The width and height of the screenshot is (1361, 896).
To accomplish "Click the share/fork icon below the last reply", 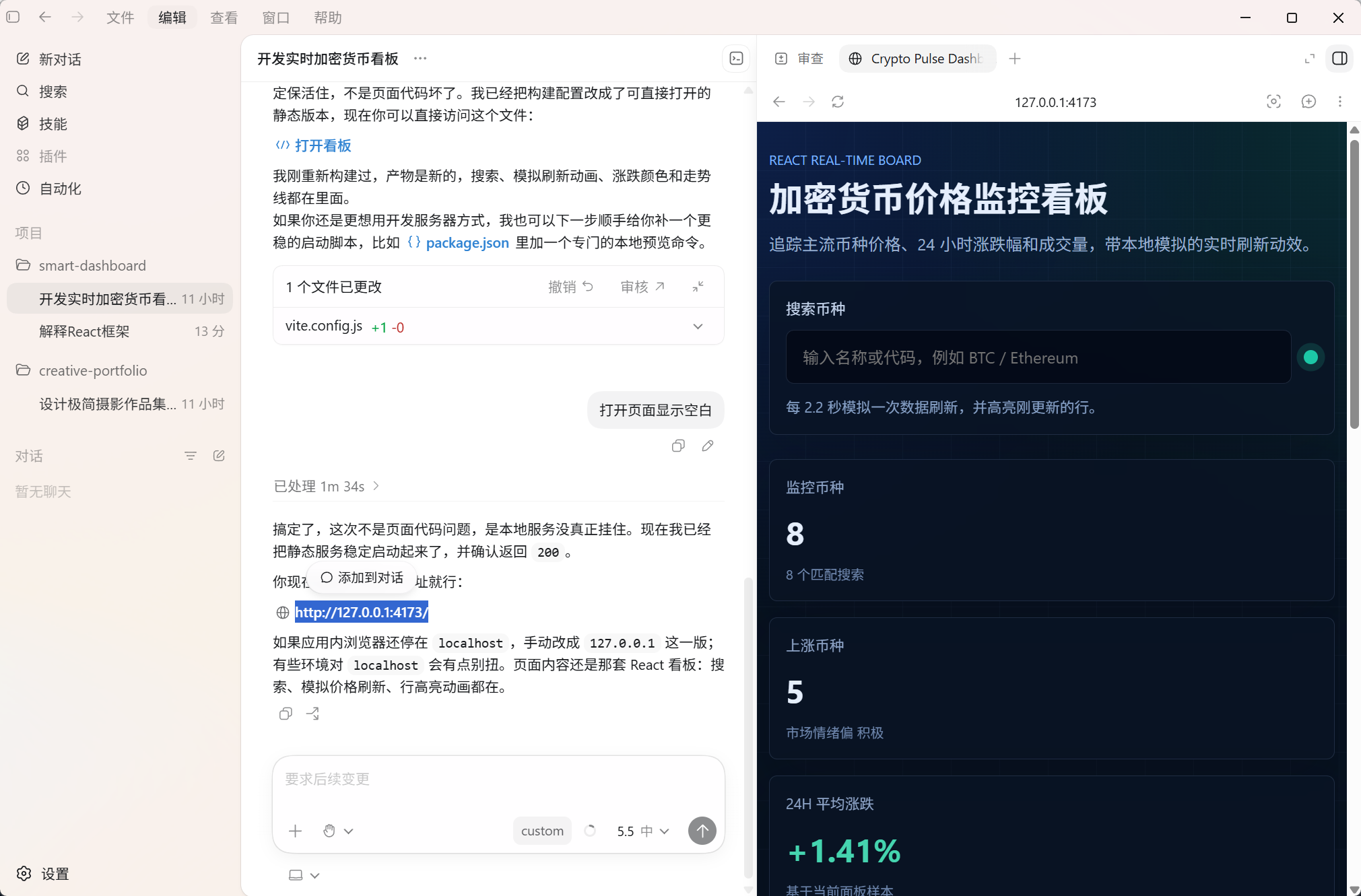I will pyautogui.click(x=313, y=714).
